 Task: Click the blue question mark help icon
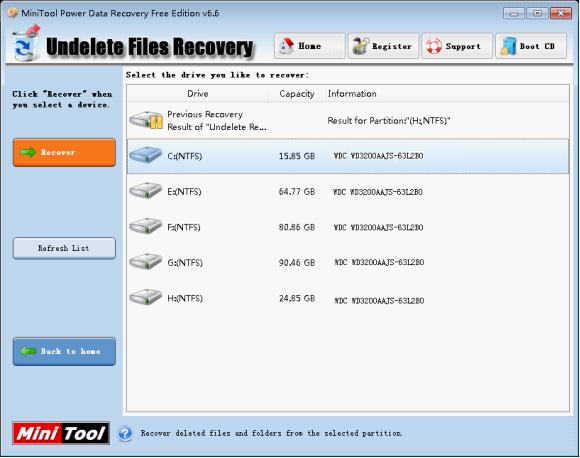(x=125, y=433)
